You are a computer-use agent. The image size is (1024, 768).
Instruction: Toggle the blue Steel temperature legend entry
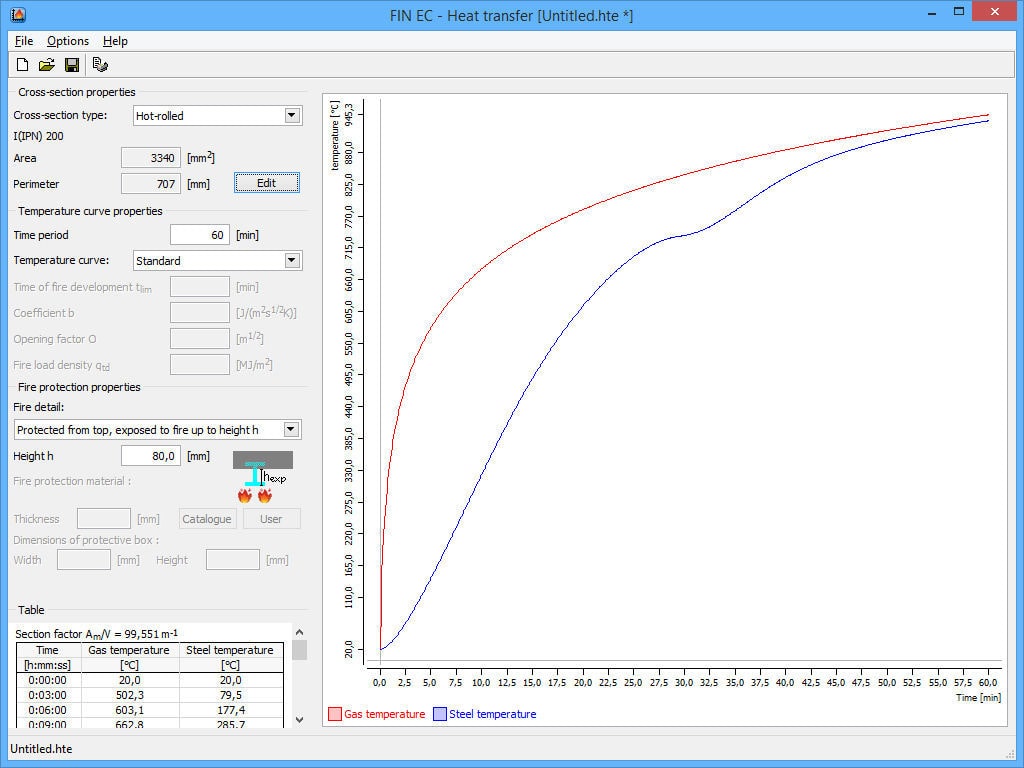[438, 714]
